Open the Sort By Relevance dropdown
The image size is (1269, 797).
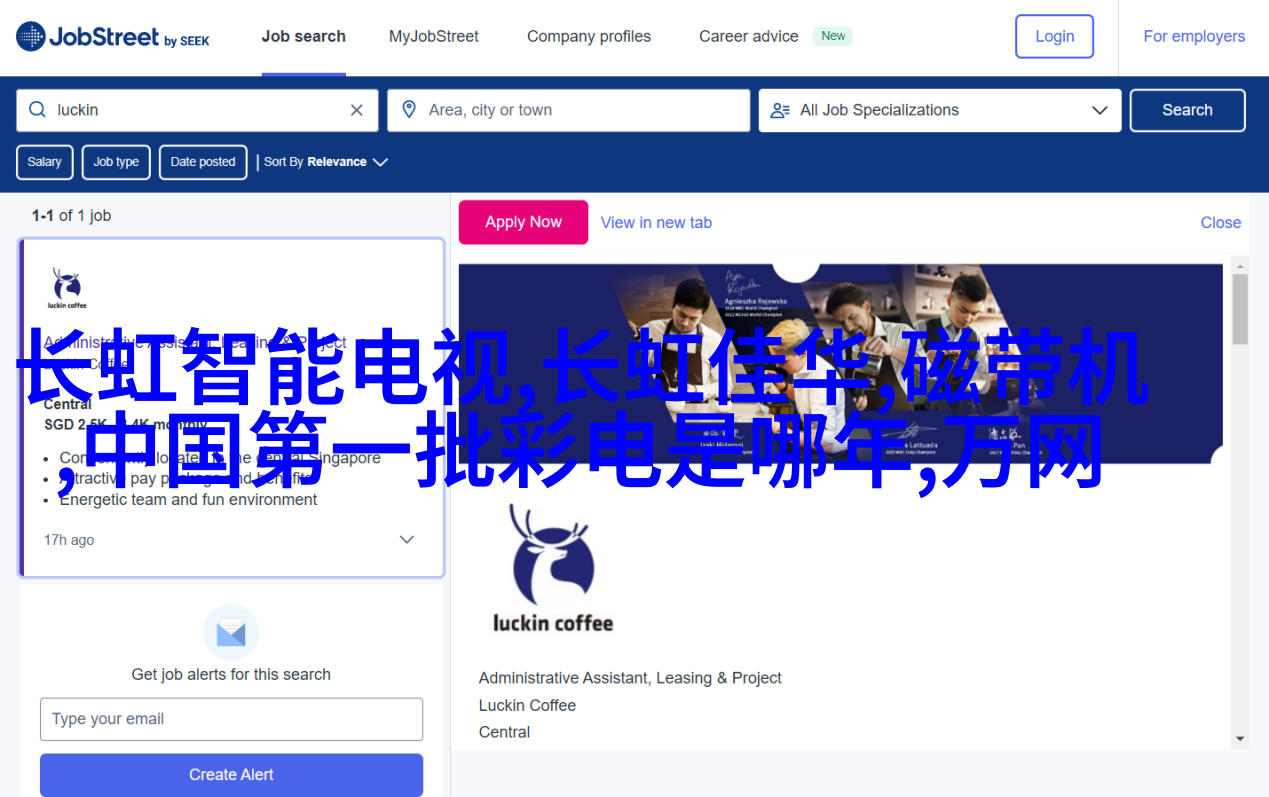point(325,162)
